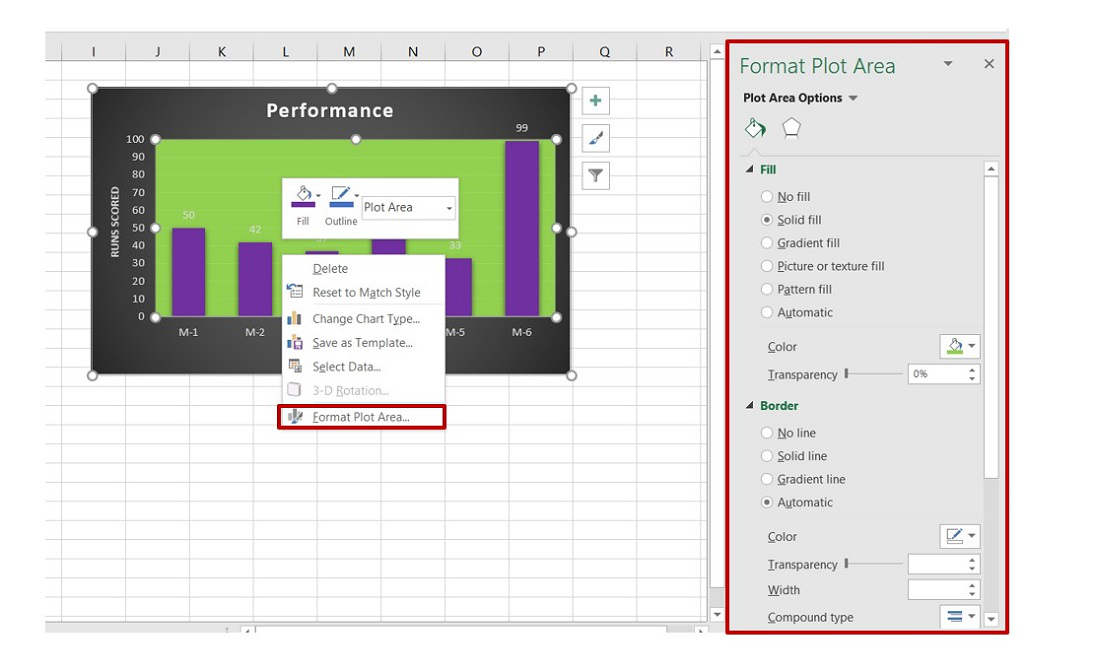
Task: Click the Fill bucket icon in mini toolbar
Action: [303, 196]
